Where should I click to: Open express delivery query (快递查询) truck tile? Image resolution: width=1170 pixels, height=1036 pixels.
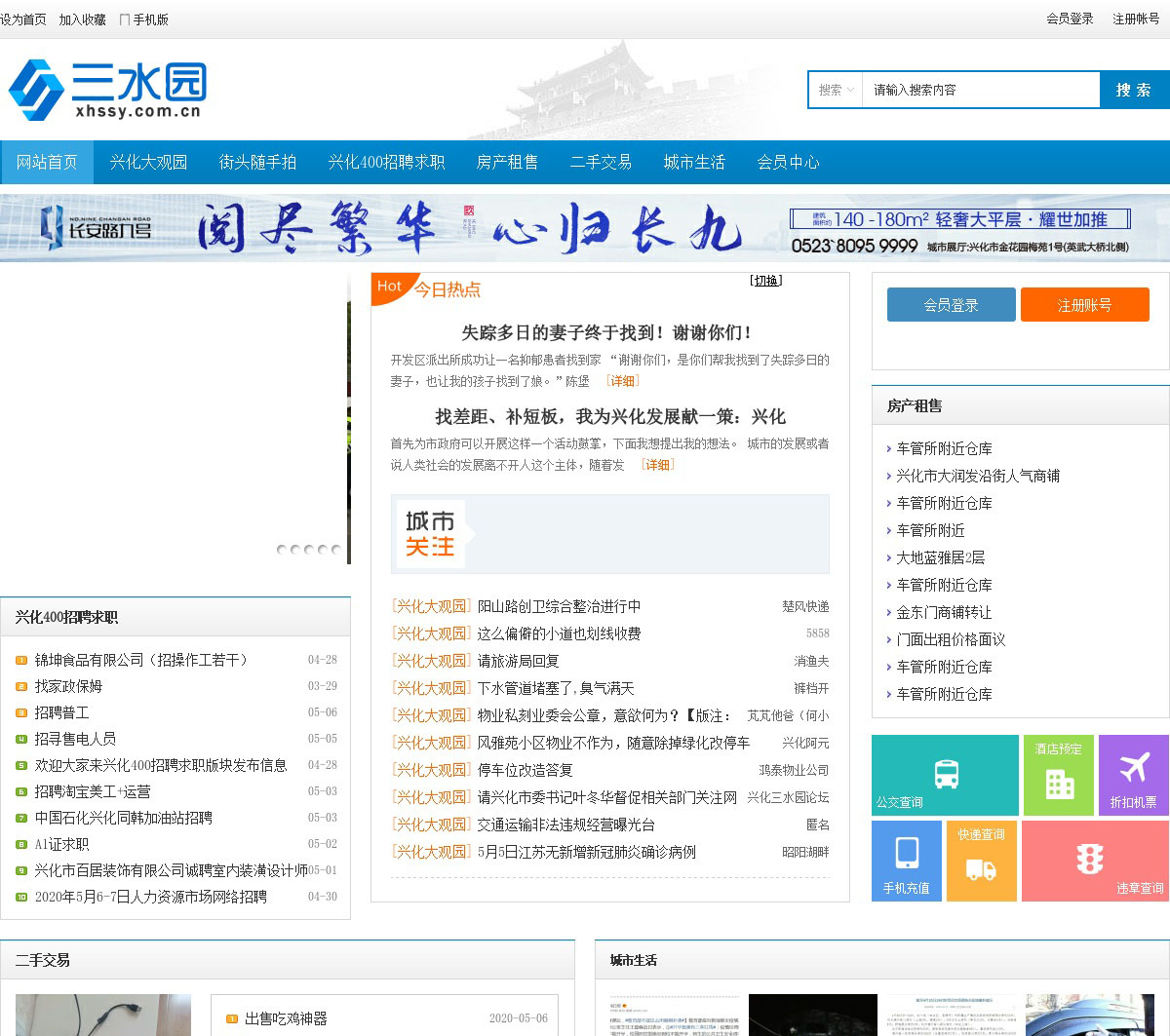(981, 861)
